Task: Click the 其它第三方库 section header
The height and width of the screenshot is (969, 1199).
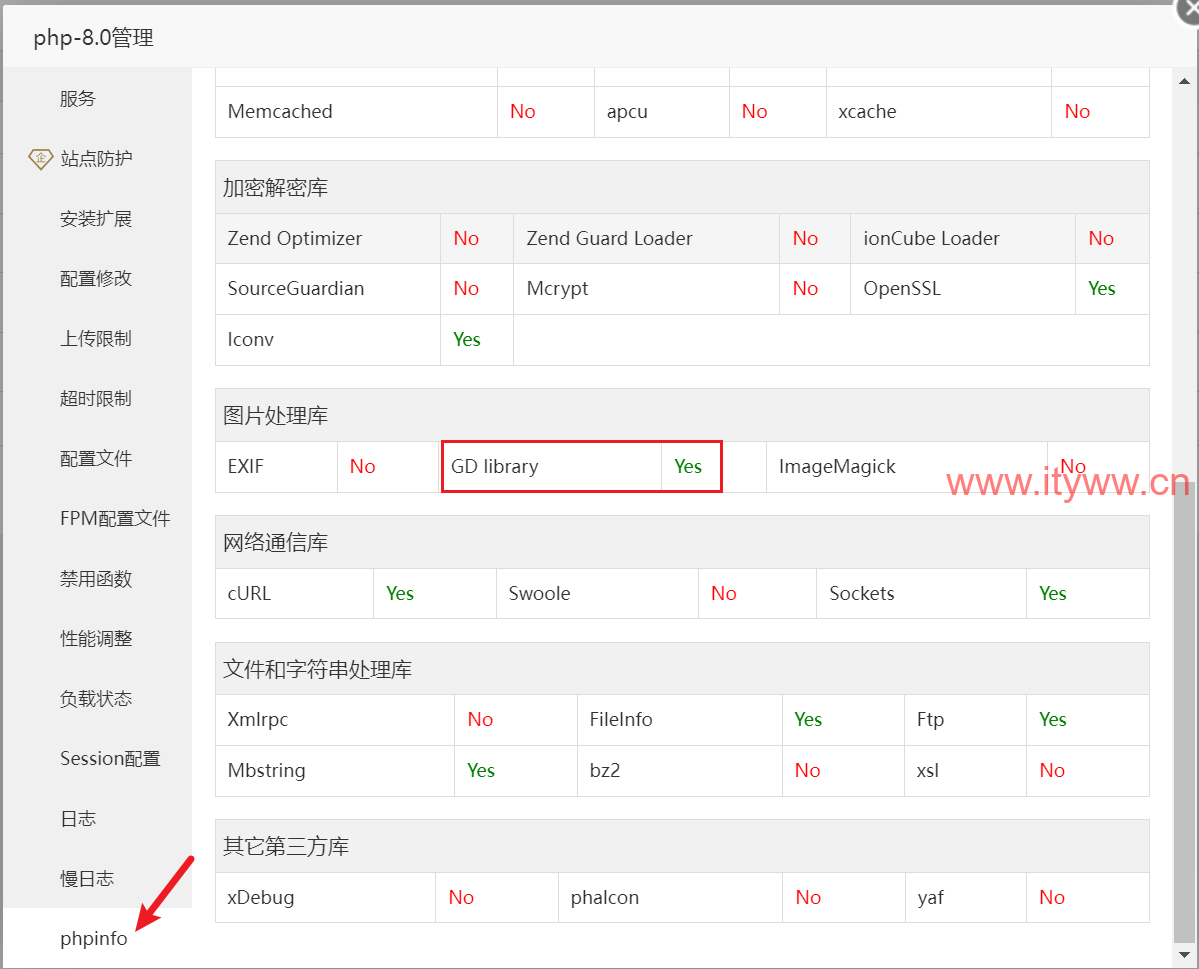Action: tap(682, 846)
